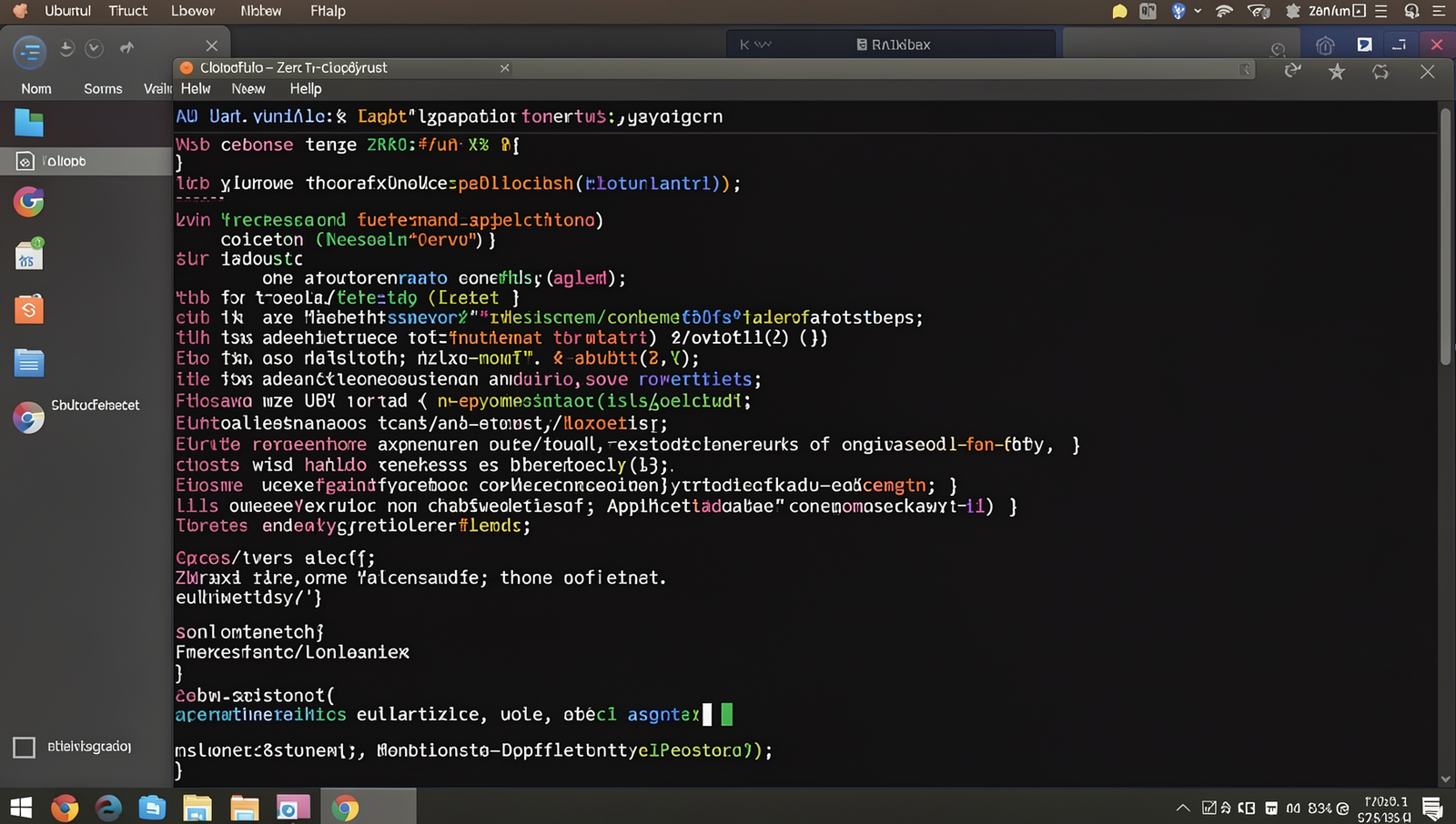Open Edge from the taskbar

tap(108, 807)
